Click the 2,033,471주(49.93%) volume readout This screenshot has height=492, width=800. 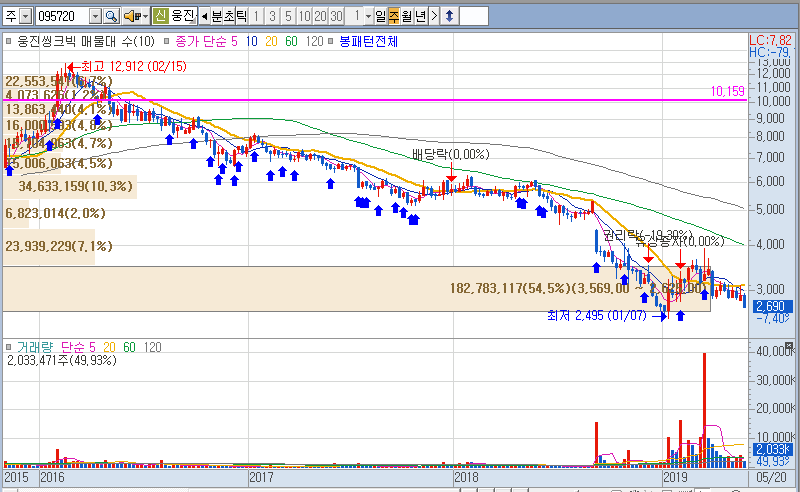click(62, 360)
